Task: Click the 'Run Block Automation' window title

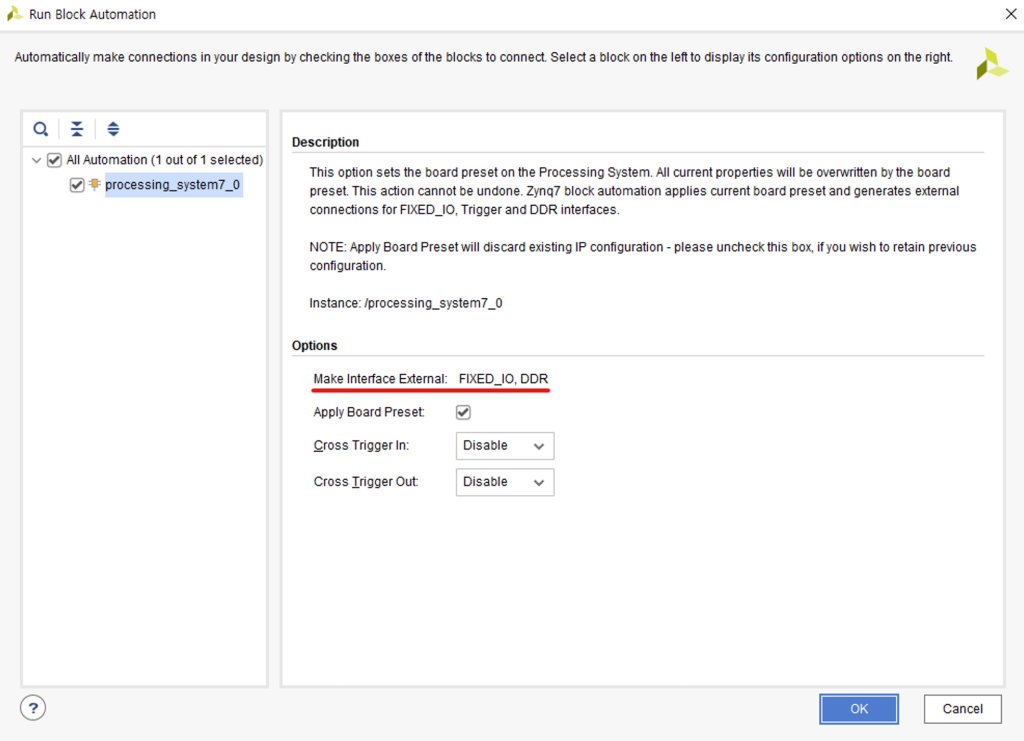Action: [92, 14]
